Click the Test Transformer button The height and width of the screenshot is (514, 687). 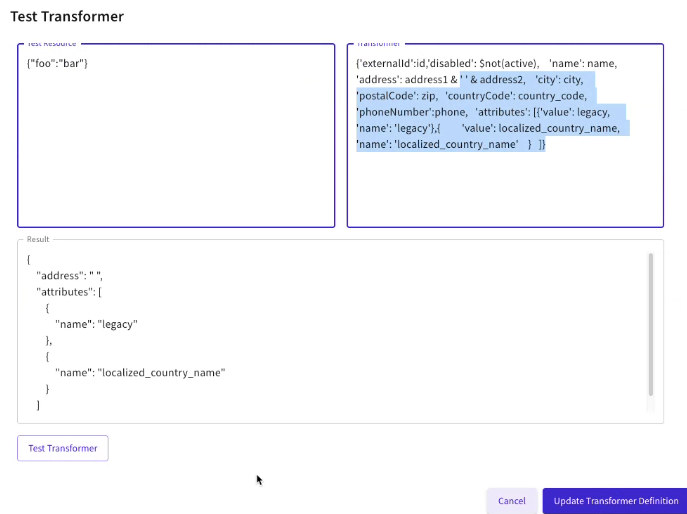tap(62, 448)
